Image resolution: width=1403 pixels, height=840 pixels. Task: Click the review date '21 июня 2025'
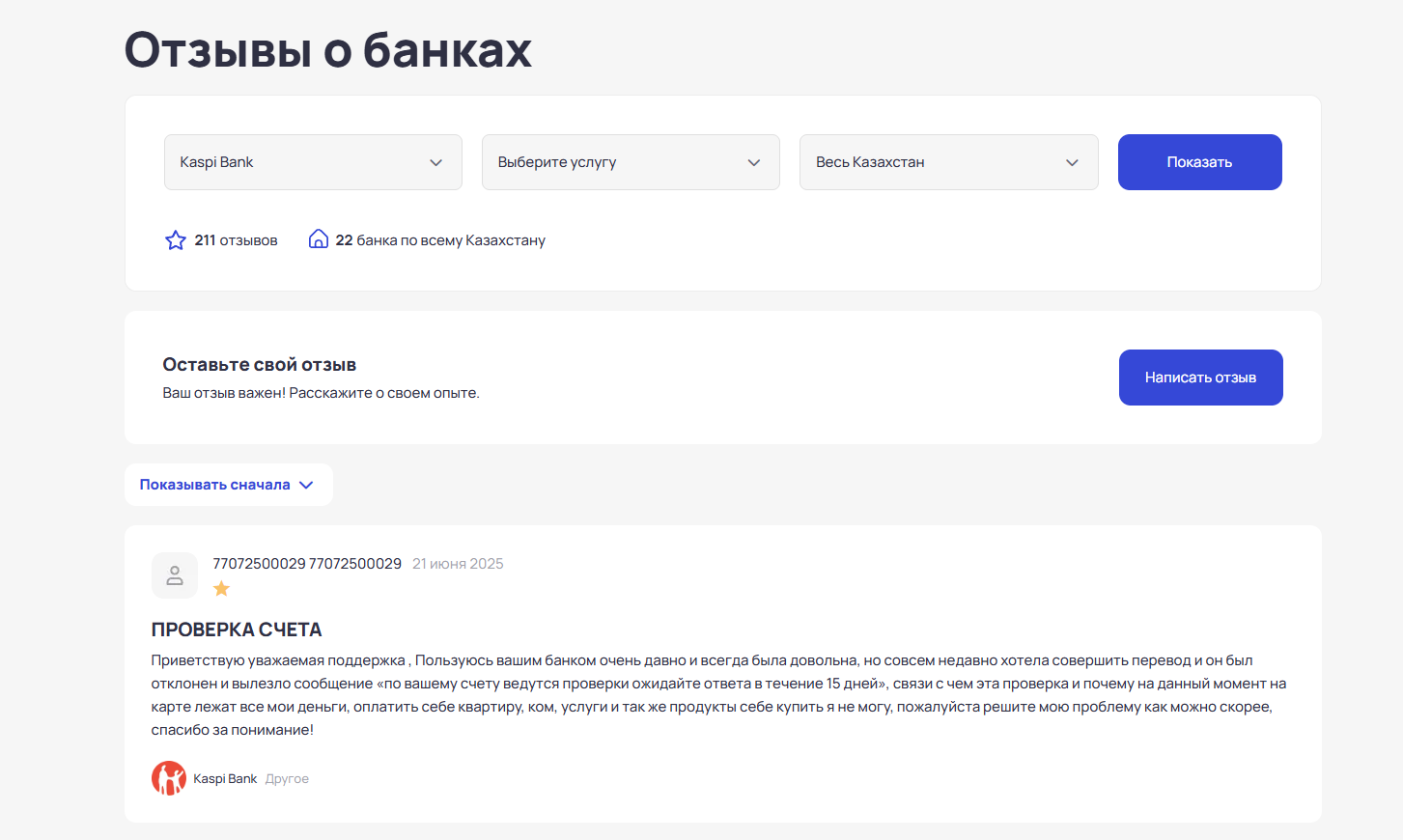[458, 564]
